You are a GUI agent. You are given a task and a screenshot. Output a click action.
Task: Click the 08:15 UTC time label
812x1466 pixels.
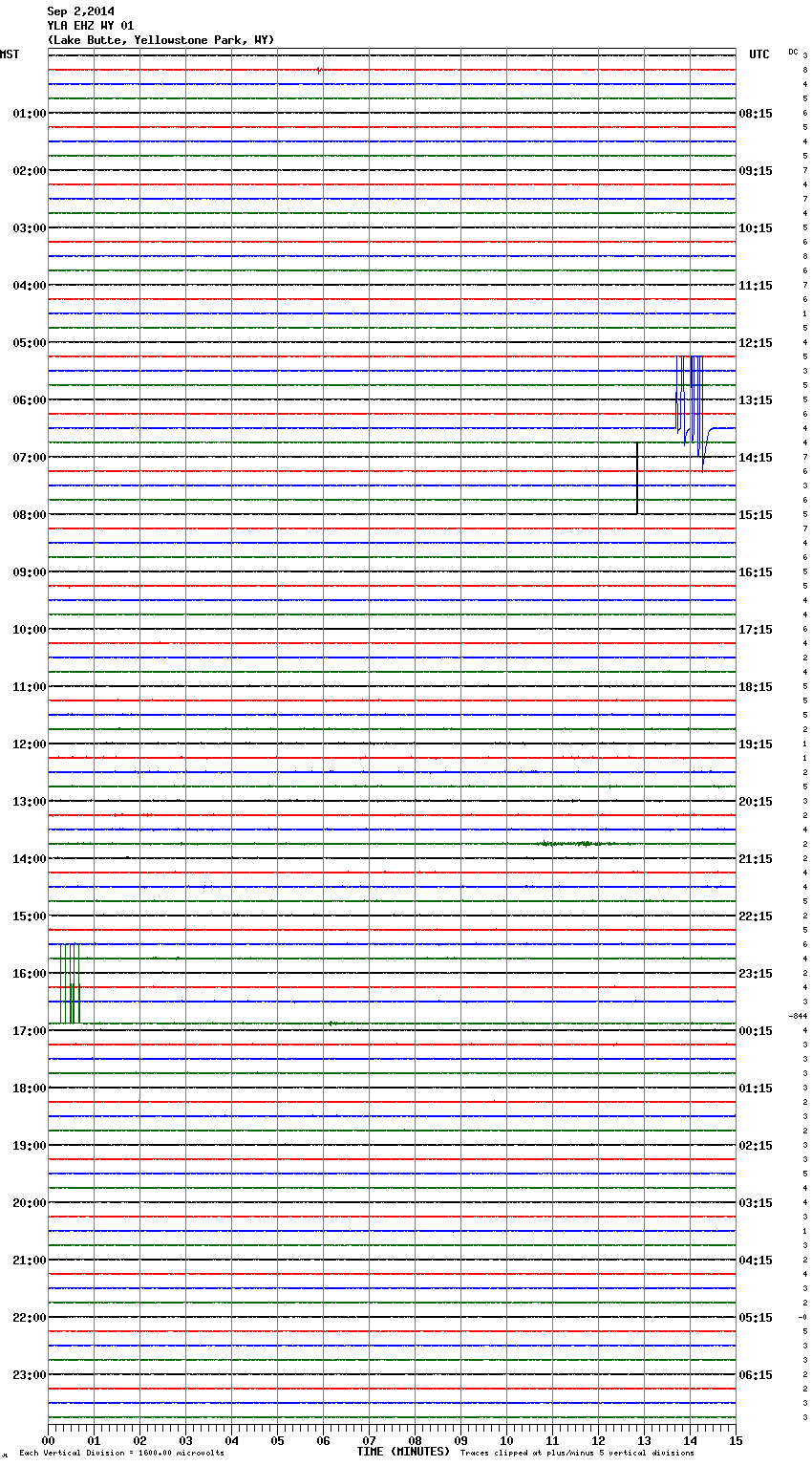tap(756, 114)
